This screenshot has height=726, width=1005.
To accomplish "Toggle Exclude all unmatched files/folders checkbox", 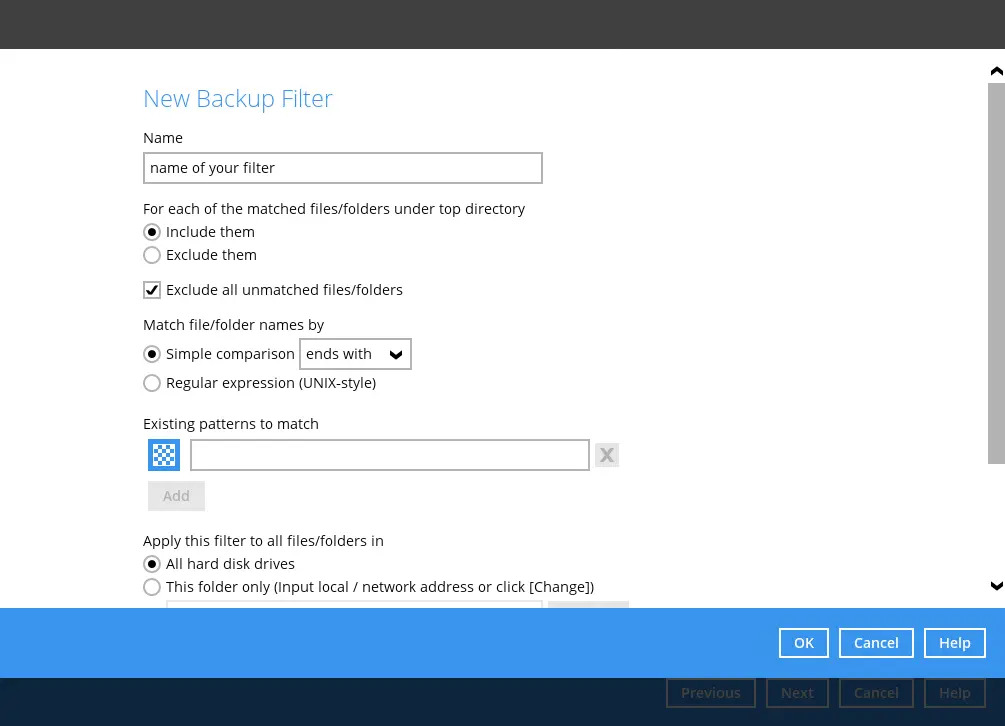I will tap(152, 290).
